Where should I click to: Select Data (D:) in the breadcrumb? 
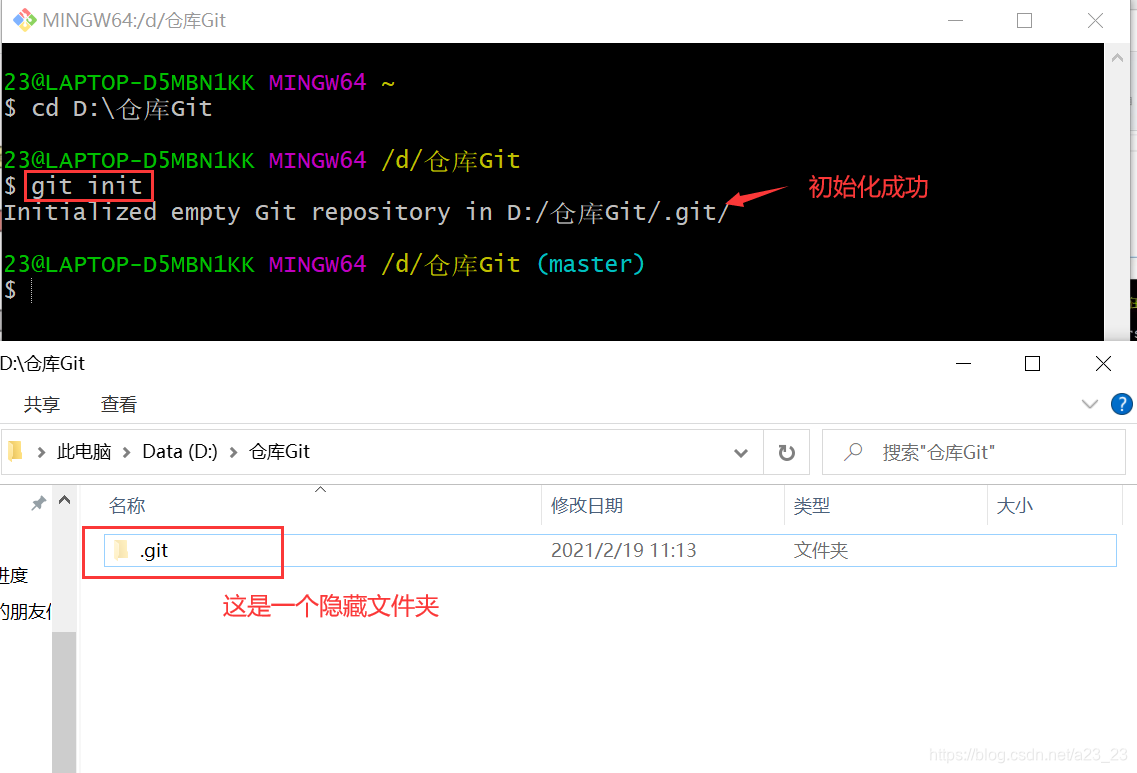[180, 452]
